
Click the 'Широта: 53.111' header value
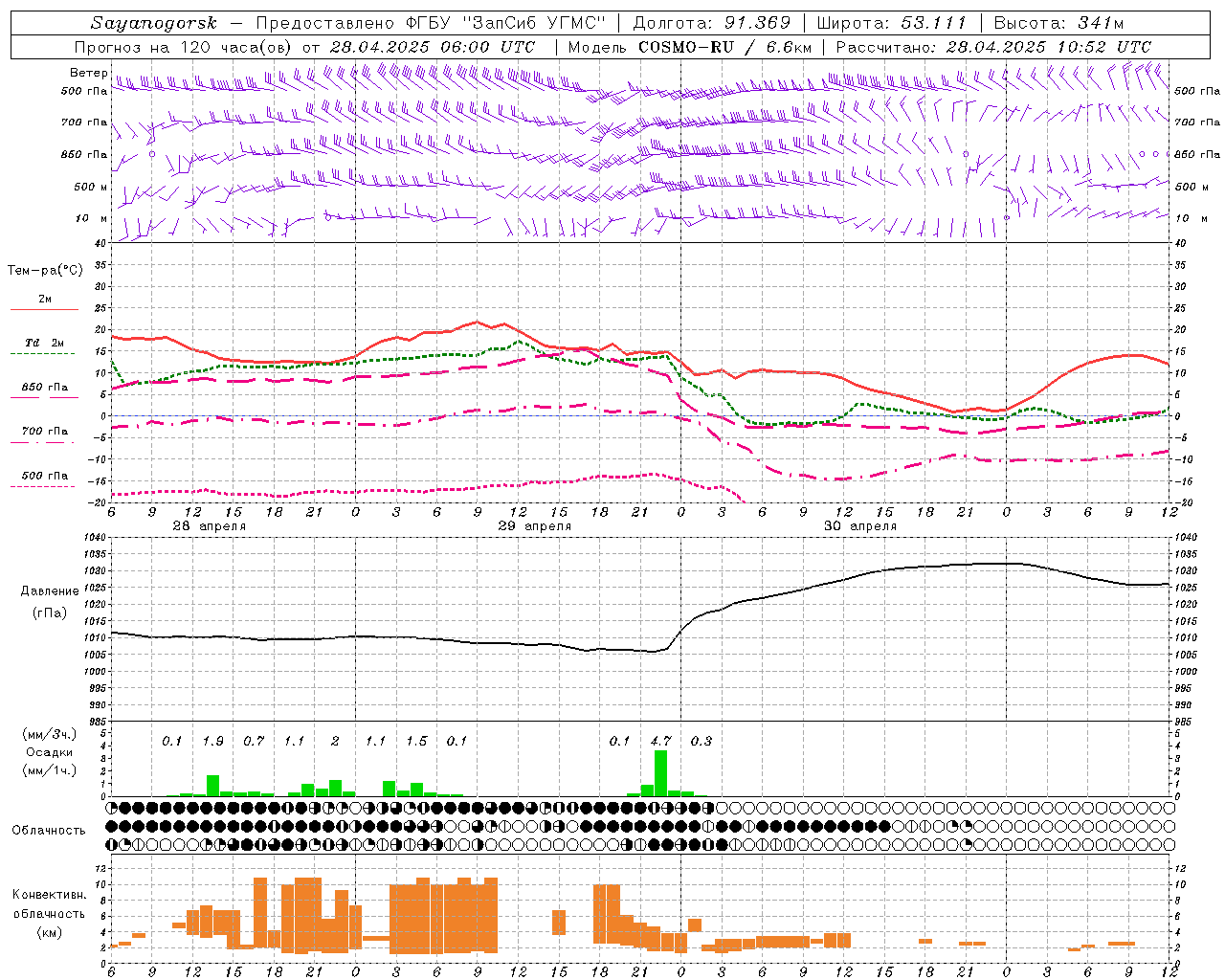click(x=891, y=23)
